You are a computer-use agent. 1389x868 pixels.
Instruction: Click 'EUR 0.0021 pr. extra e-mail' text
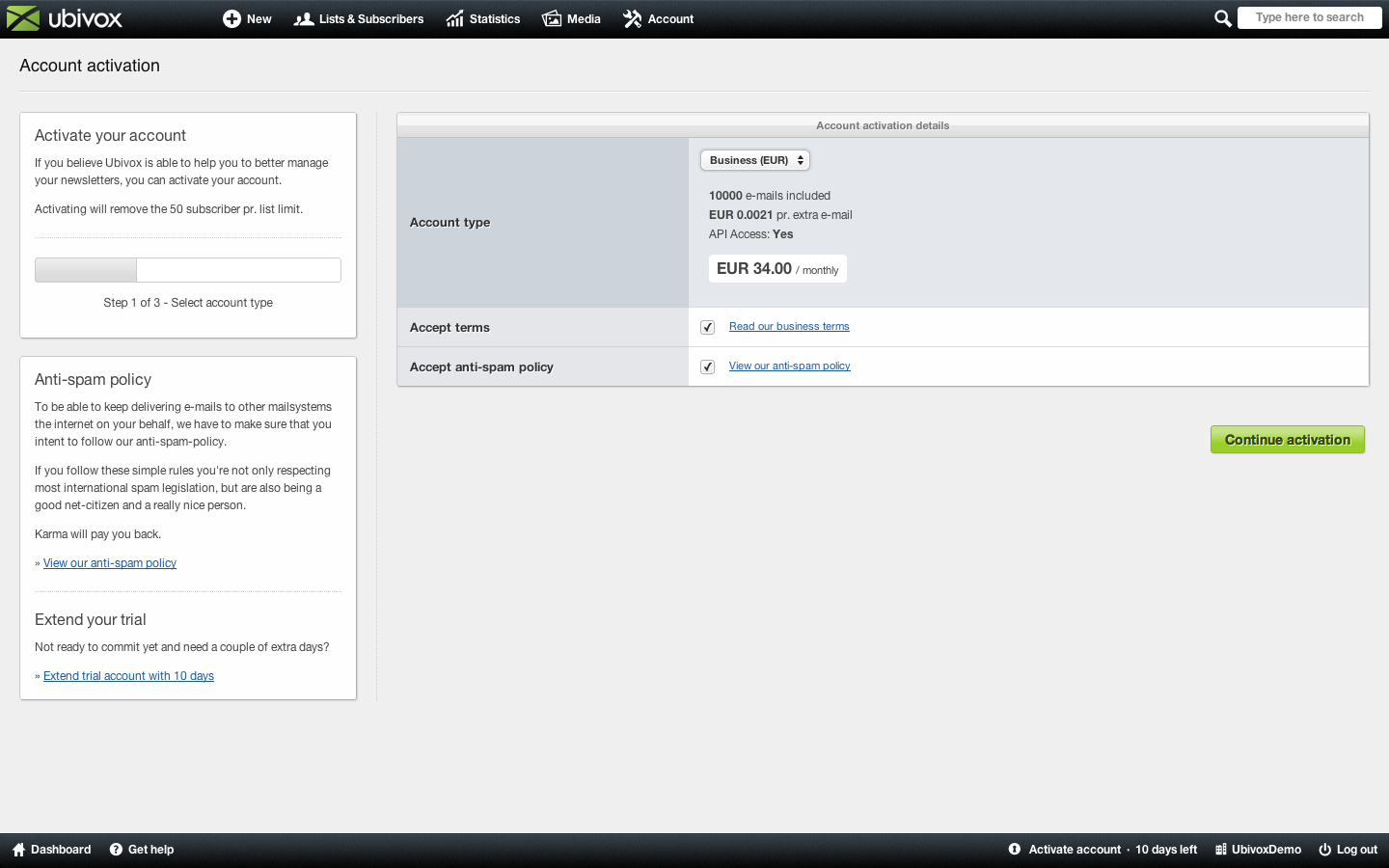coord(780,215)
